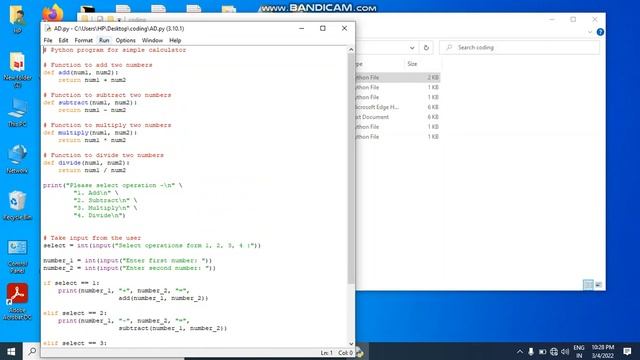Expand the Explorer ribbon chevron
This screenshot has width=640, height=360.
tap(590, 32)
